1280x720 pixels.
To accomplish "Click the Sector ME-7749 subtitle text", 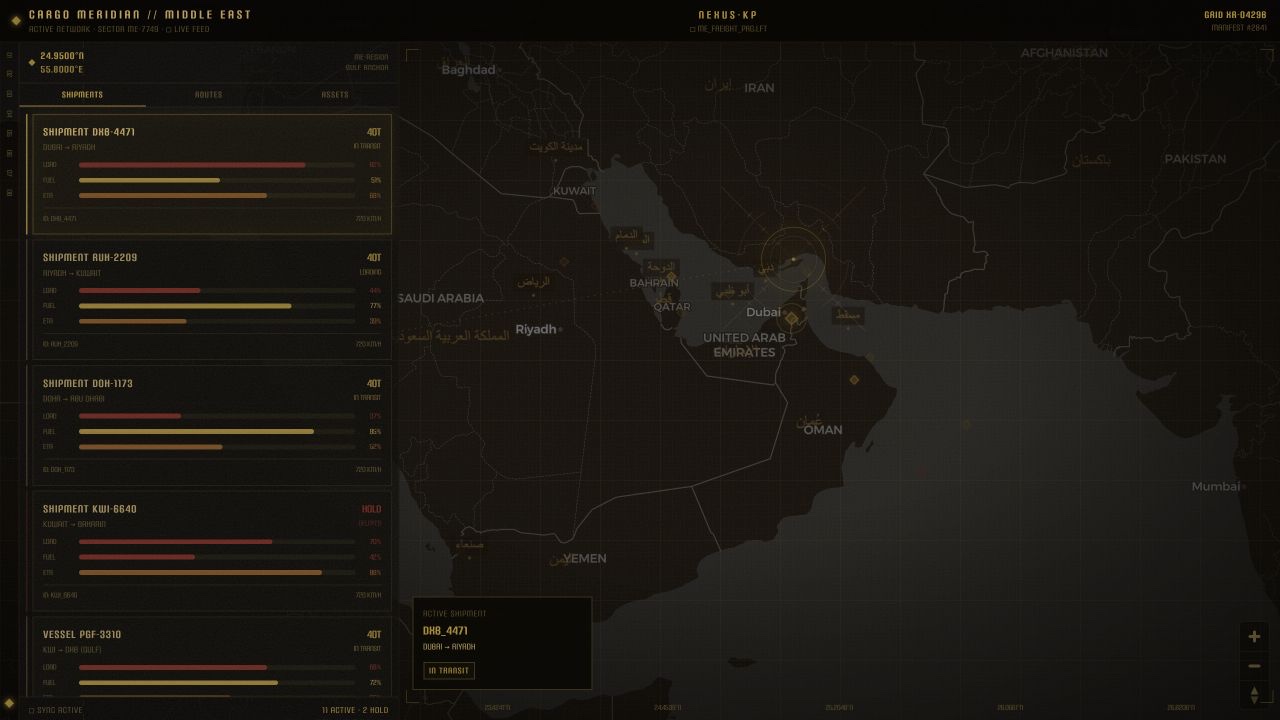I will 127,30.
